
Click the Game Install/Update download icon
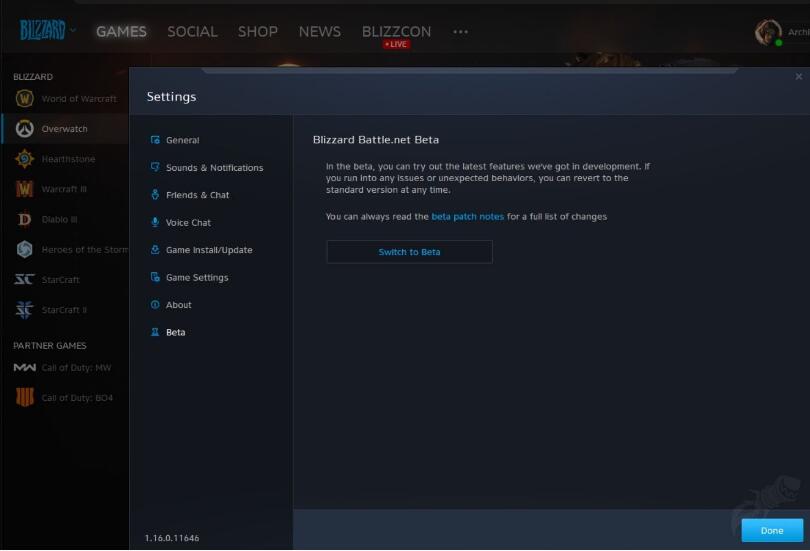[155, 249]
